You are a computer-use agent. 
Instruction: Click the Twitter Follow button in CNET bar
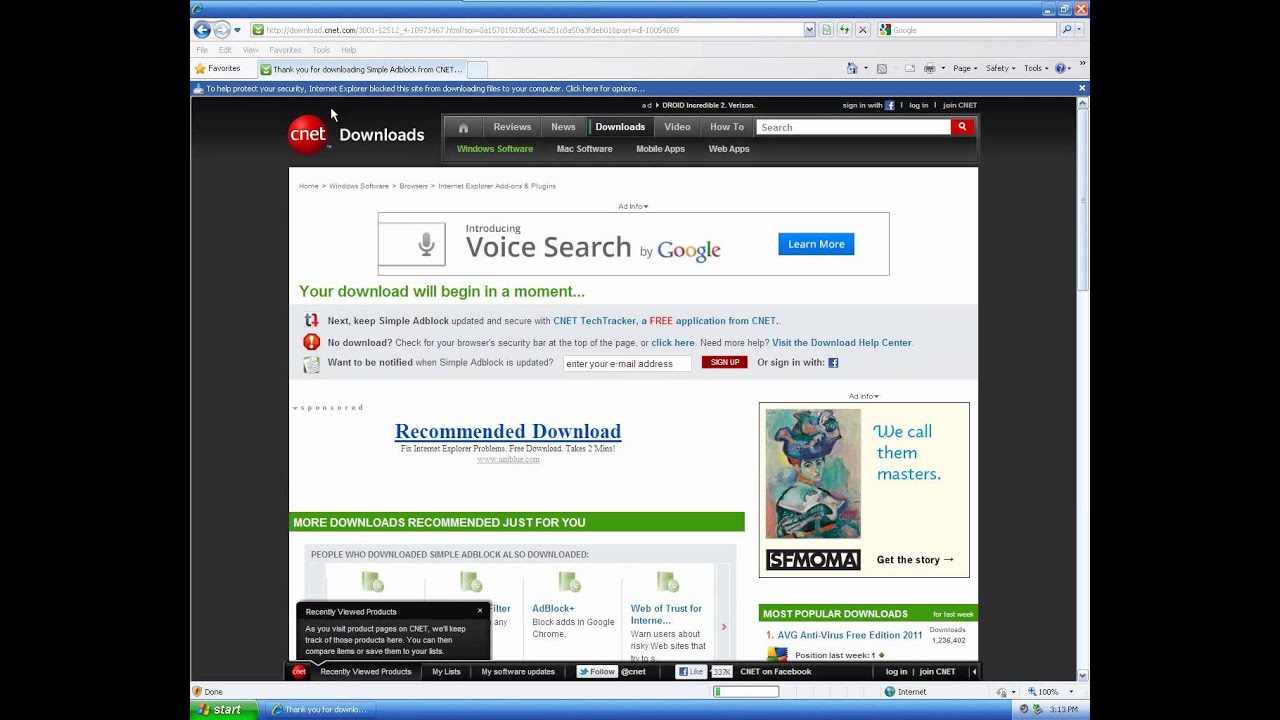coord(597,672)
